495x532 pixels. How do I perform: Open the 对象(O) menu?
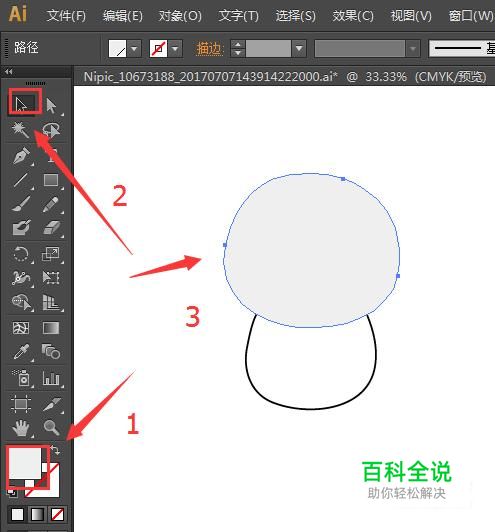pyautogui.click(x=180, y=16)
